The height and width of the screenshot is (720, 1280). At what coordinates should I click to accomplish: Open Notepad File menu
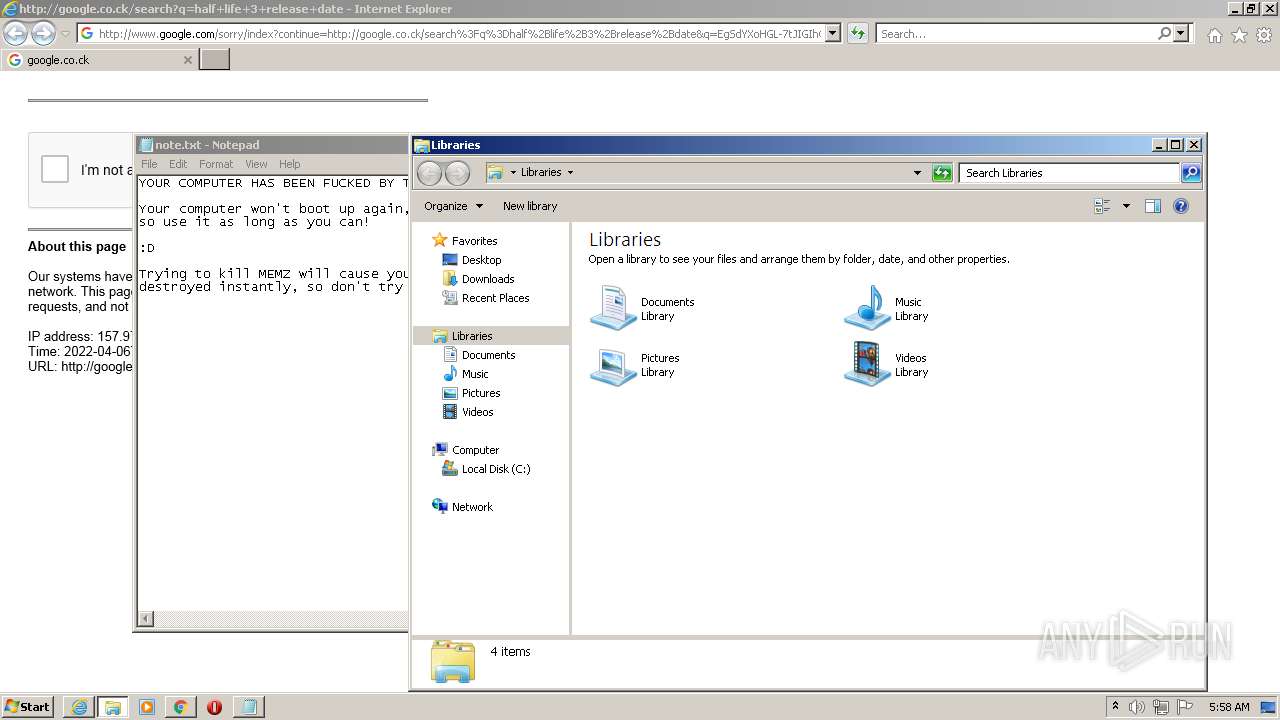[149, 164]
